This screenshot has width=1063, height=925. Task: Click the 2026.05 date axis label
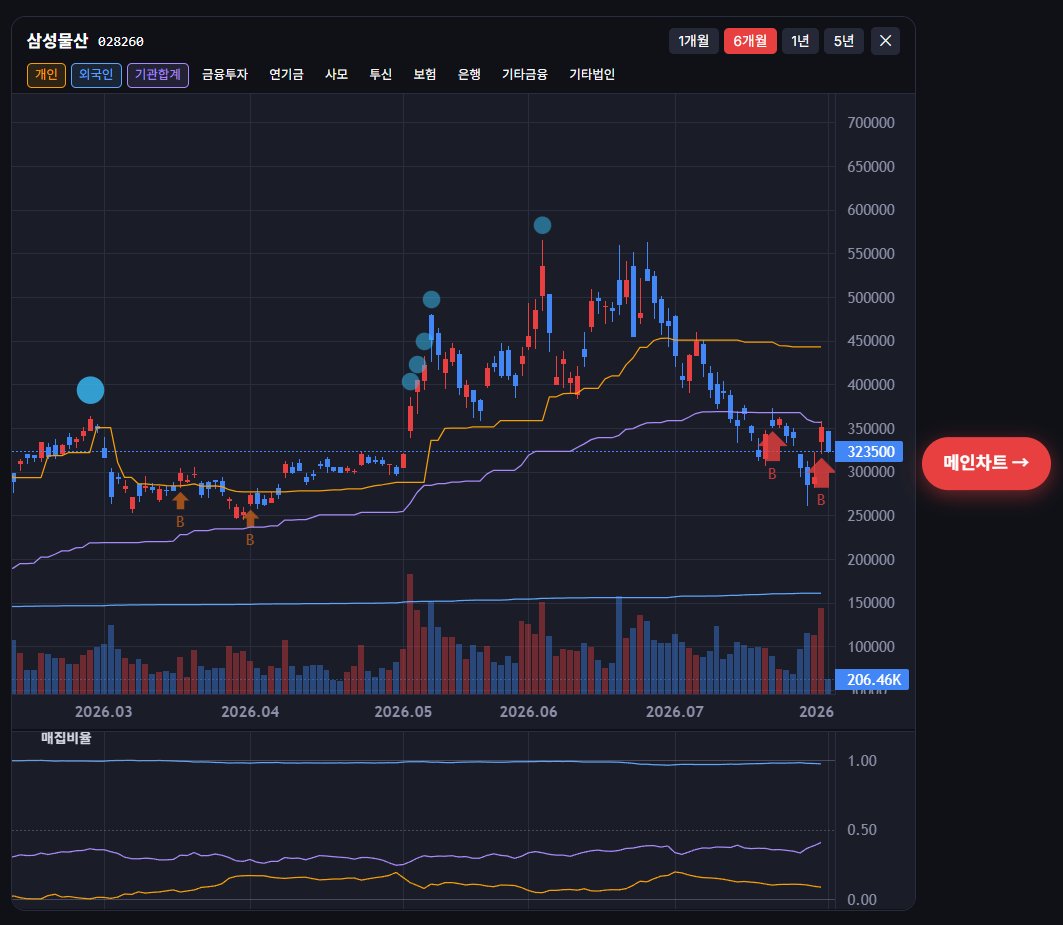[x=403, y=711]
